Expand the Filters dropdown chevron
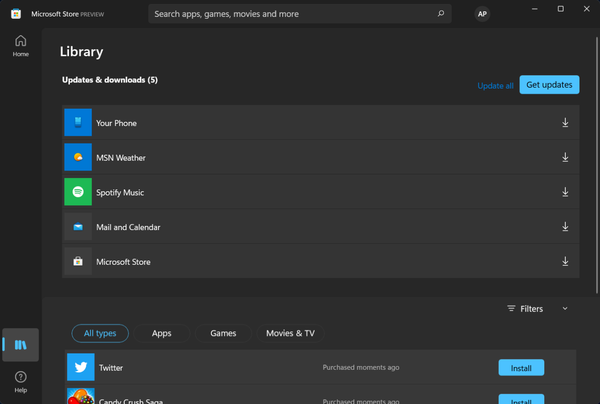The height and width of the screenshot is (404, 600). coord(565,308)
